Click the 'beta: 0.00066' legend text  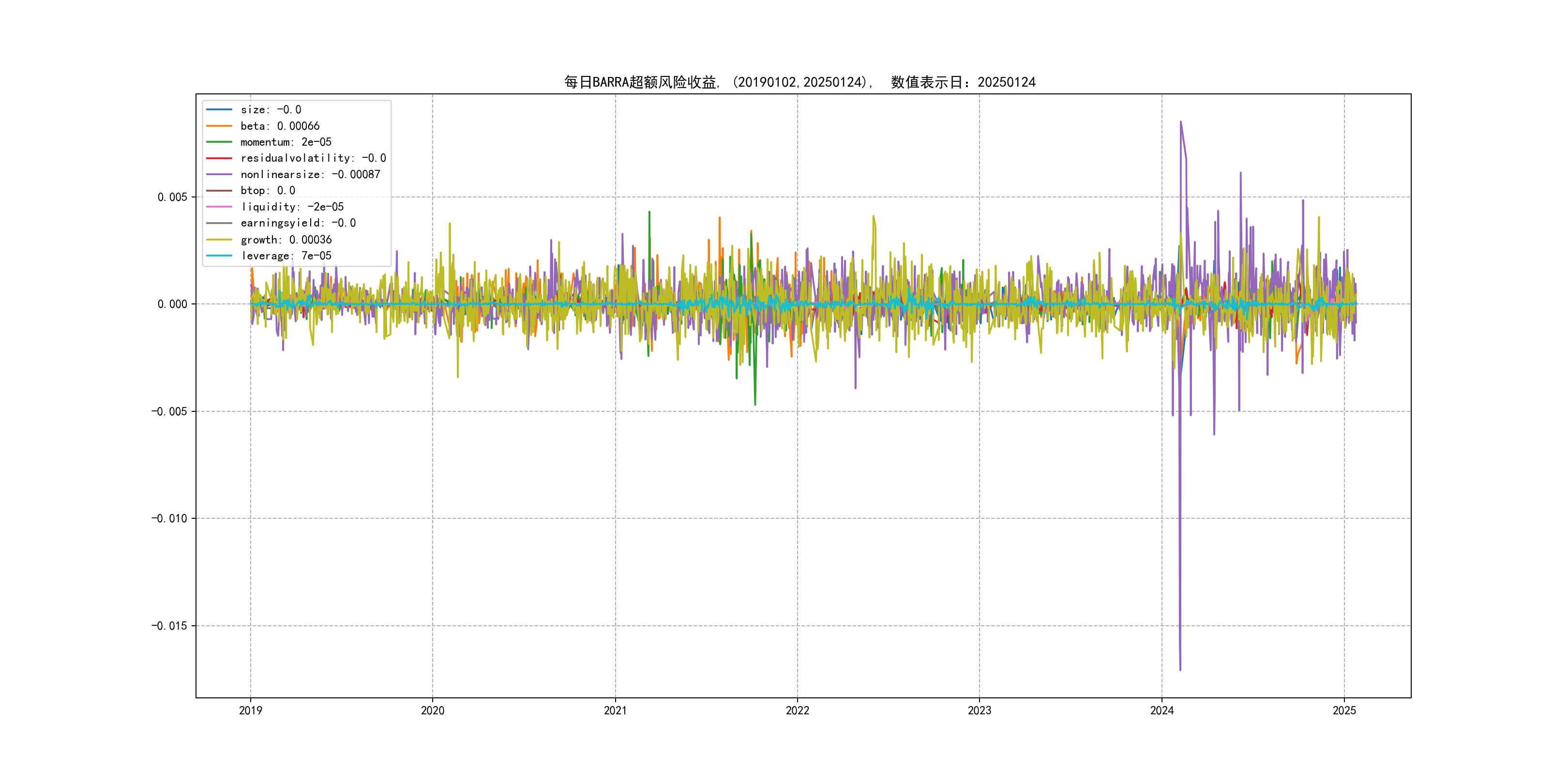point(280,126)
